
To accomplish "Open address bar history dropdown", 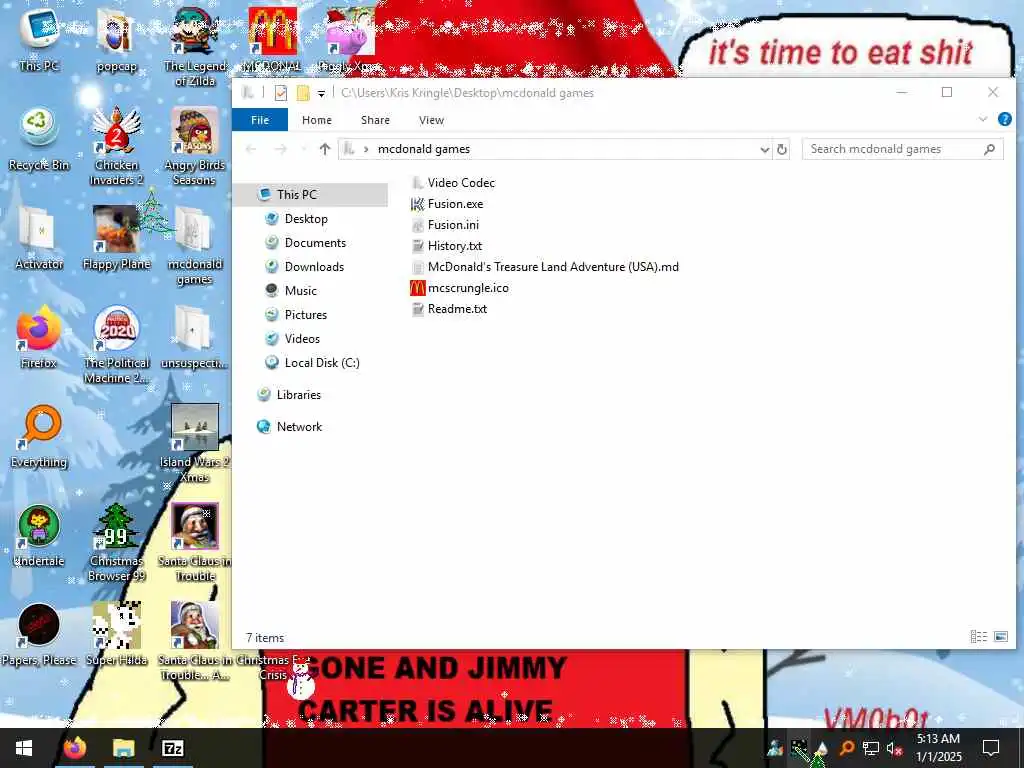I will [764, 150].
